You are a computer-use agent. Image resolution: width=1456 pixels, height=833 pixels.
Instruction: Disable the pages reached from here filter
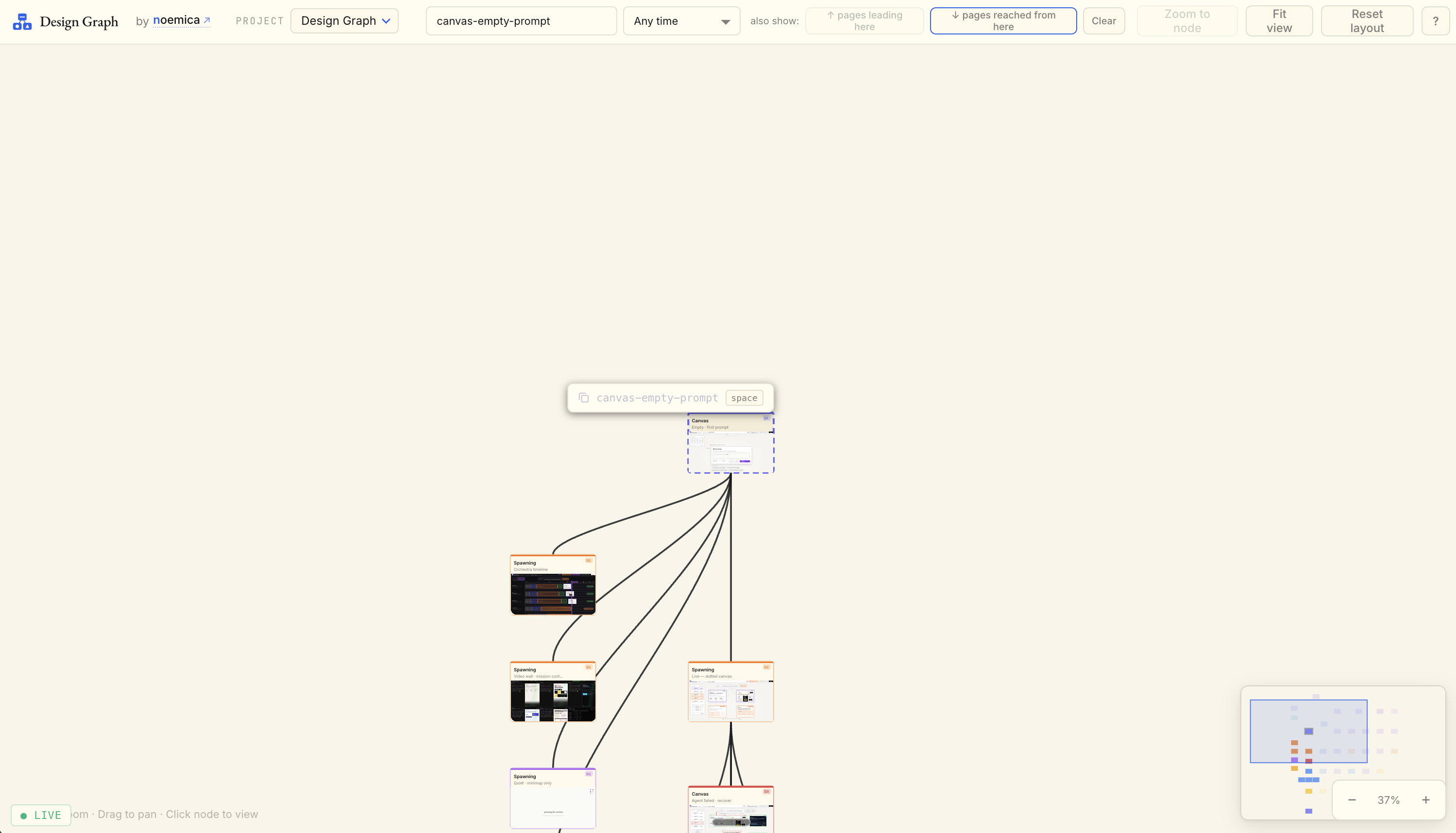1003,20
